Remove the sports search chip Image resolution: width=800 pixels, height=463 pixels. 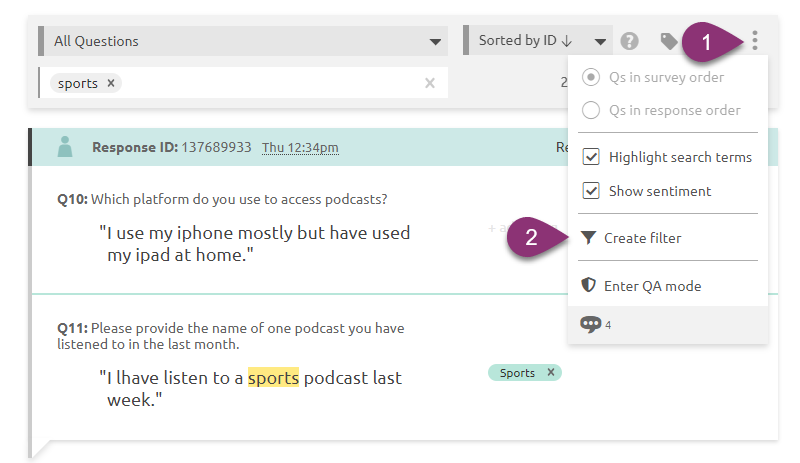[x=111, y=83]
